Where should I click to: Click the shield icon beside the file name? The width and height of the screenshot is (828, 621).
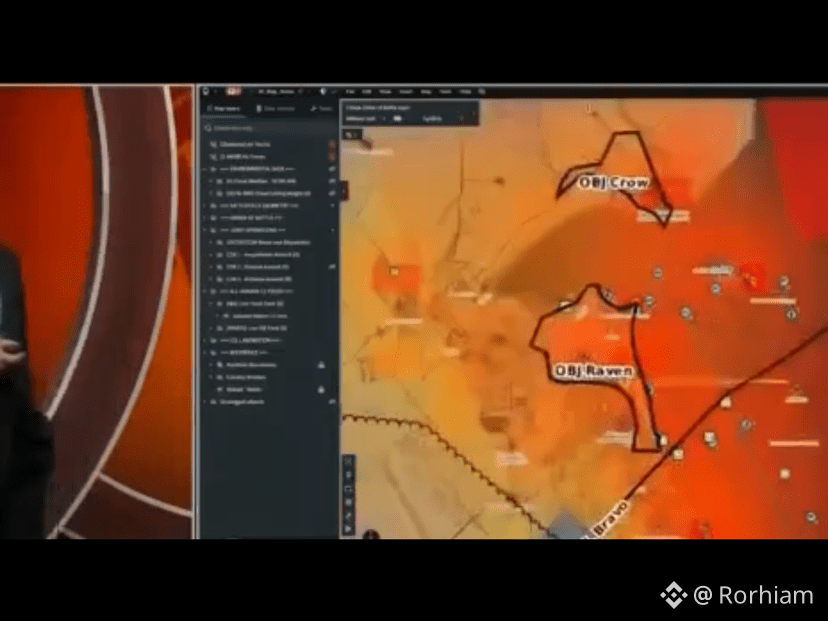coord(323,91)
